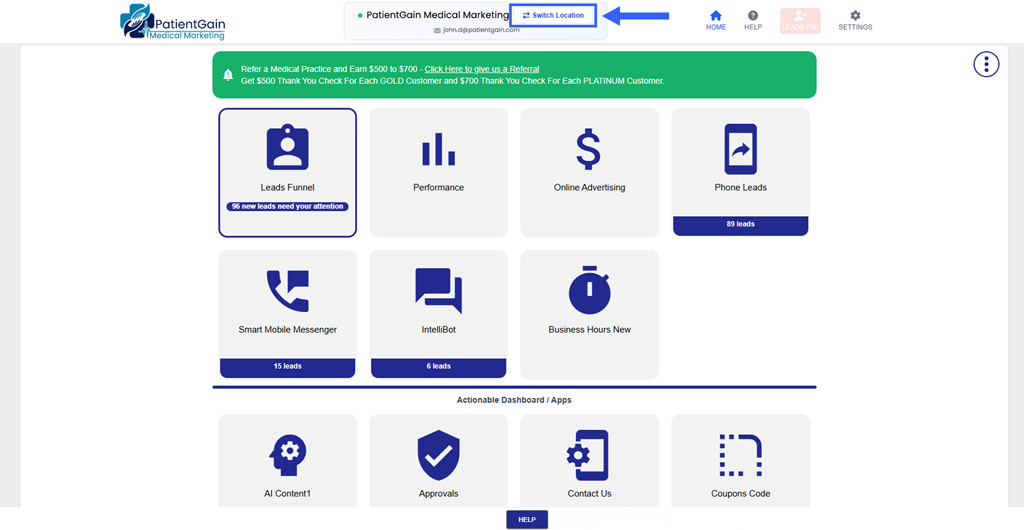Click the 'IntelliBot' tile label
Image resolution: width=1024 pixels, height=530 pixels.
click(438, 330)
